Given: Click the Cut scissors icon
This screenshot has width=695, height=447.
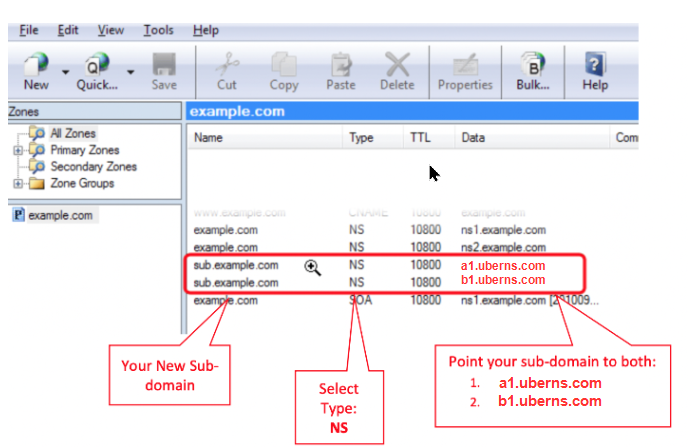Looking at the screenshot, I should (x=228, y=65).
